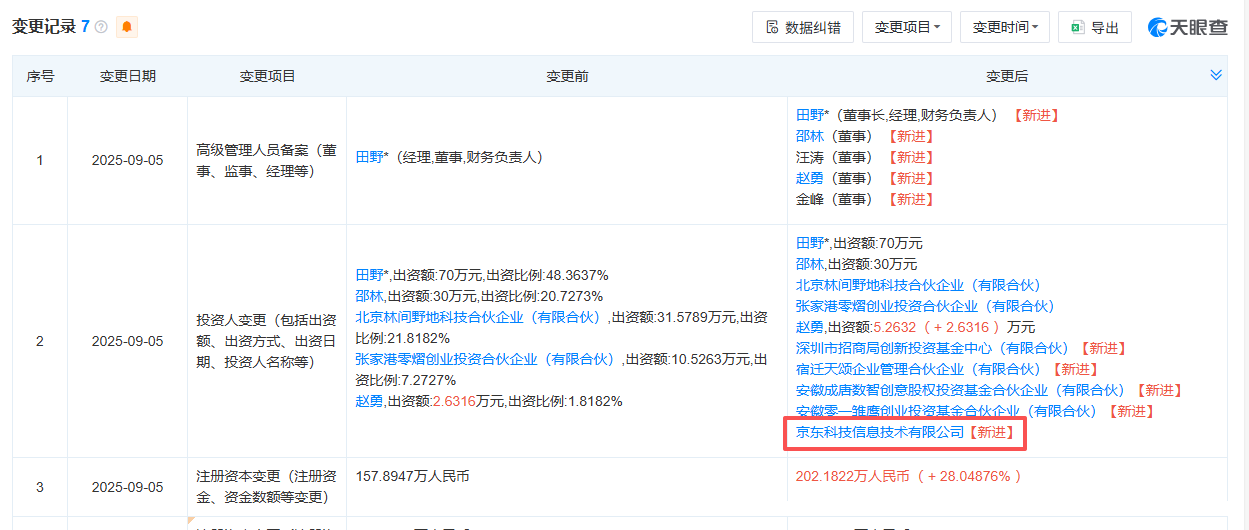Open 赵勇 link with 出资比例 1.8182%
The image size is (1249, 530).
(370, 401)
